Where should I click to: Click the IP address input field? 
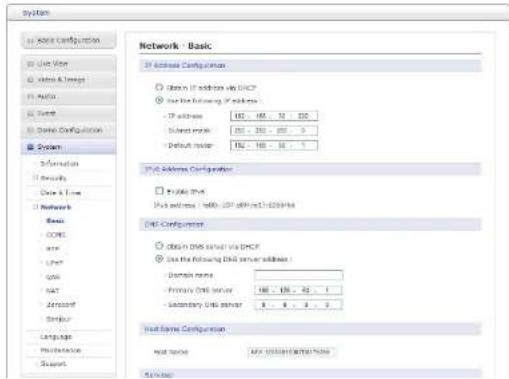pos(274,116)
